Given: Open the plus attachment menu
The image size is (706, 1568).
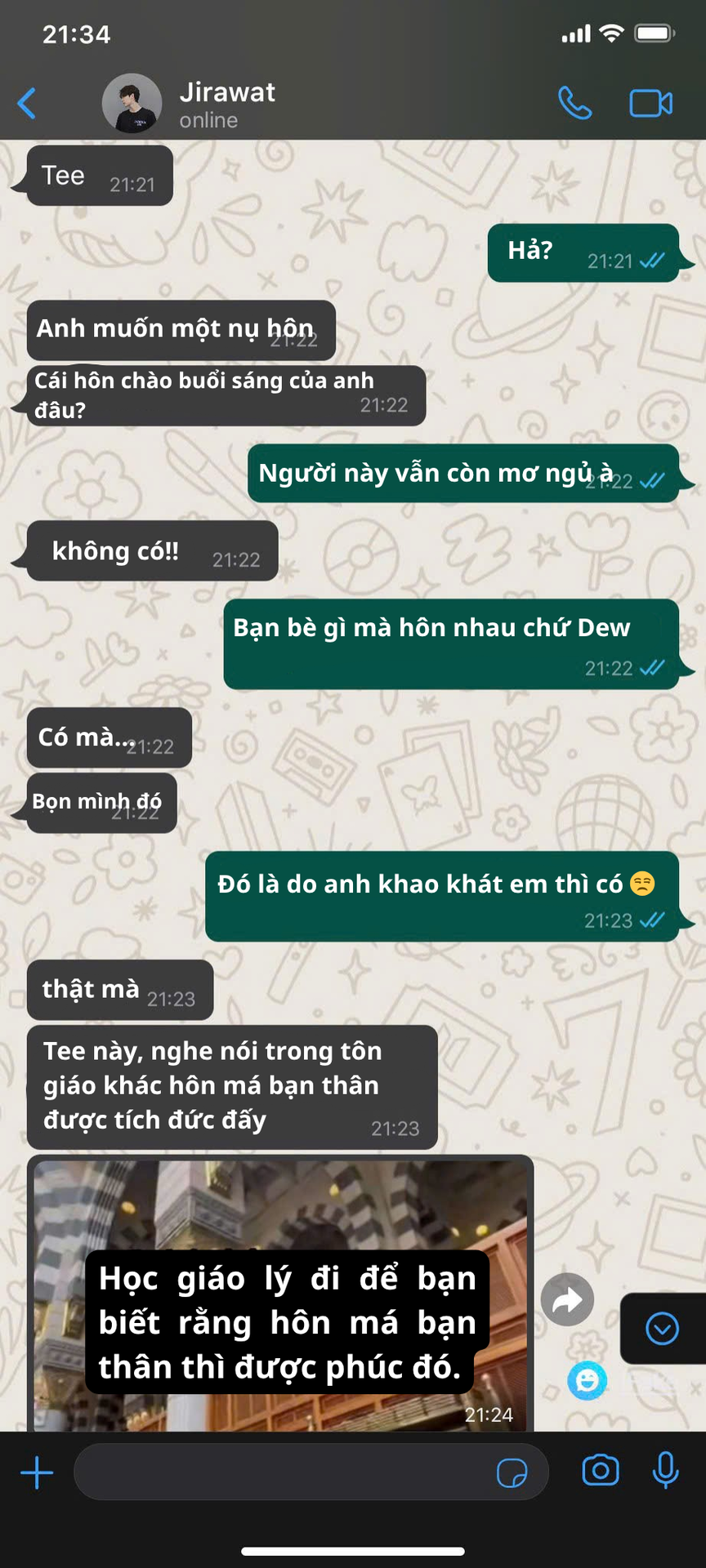Looking at the screenshot, I should [x=37, y=1472].
